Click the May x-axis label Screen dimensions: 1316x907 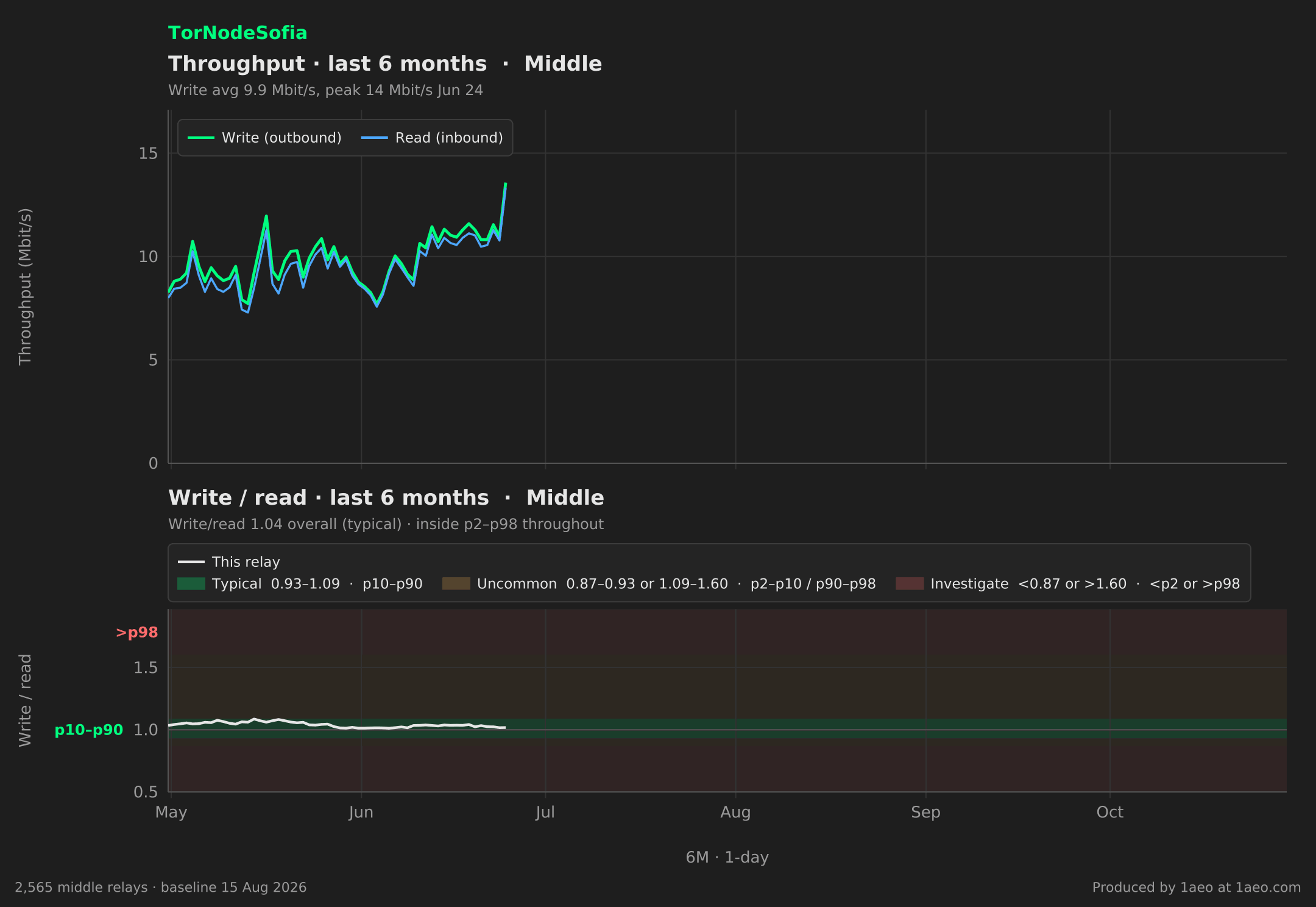[x=171, y=813]
